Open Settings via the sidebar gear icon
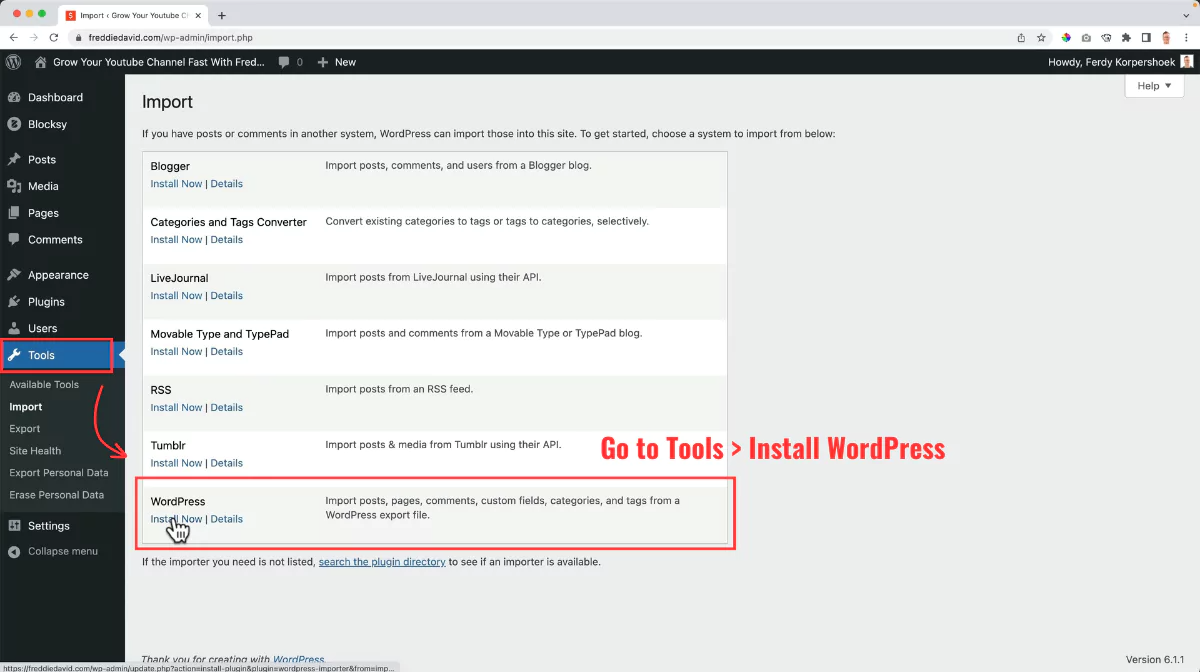This screenshot has height=672, width=1200. (17, 525)
